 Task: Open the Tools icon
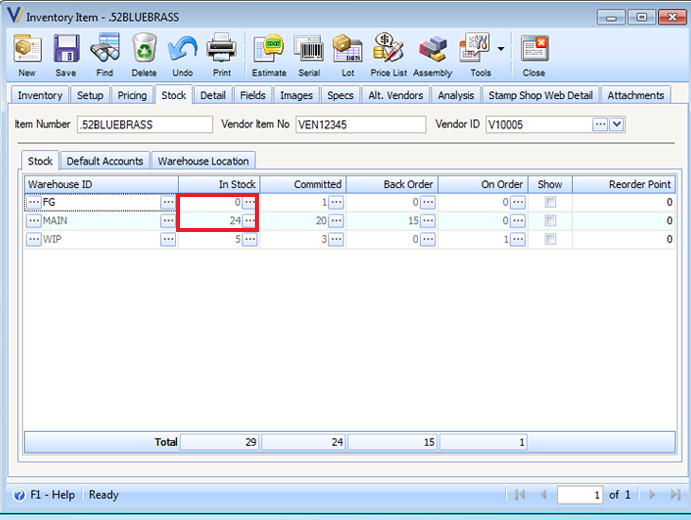[476, 55]
